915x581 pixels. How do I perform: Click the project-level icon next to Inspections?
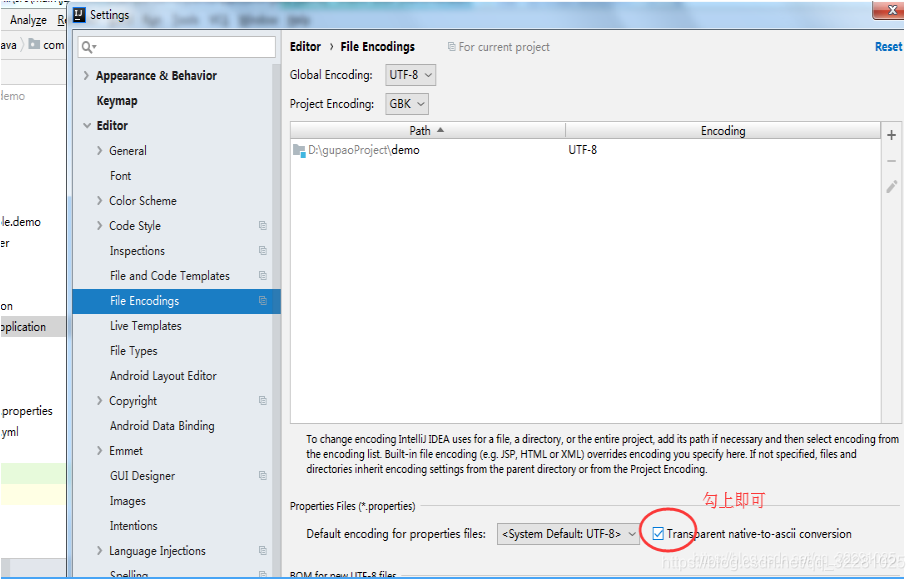click(x=263, y=250)
